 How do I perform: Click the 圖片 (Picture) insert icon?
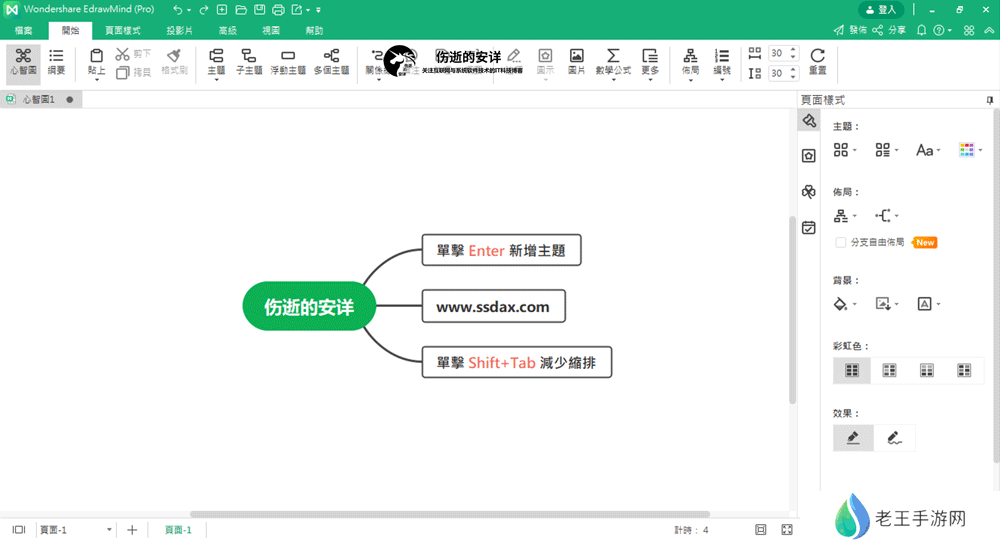point(577,61)
